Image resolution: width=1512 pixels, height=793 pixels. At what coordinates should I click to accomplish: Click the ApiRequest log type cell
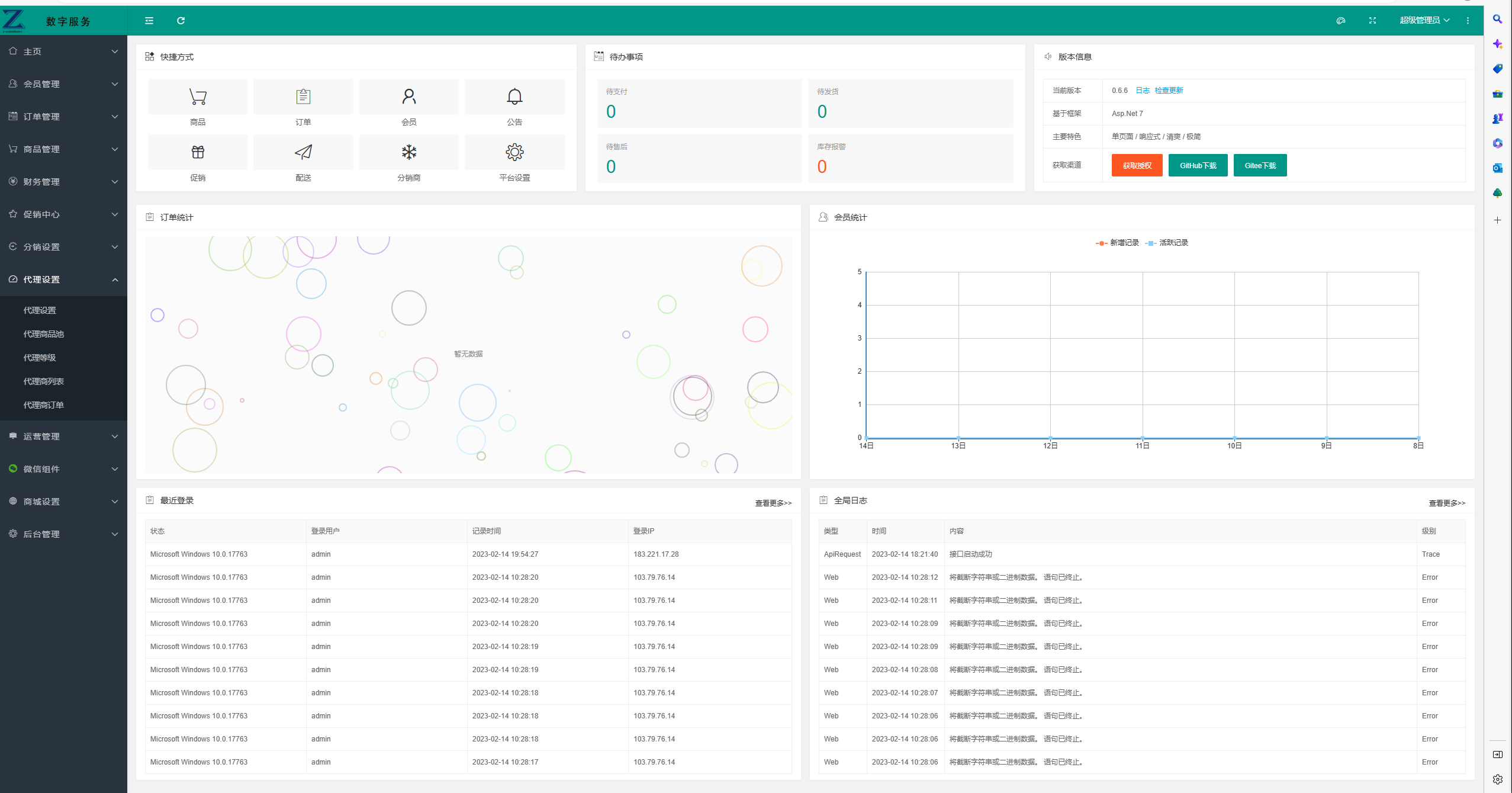842,554
